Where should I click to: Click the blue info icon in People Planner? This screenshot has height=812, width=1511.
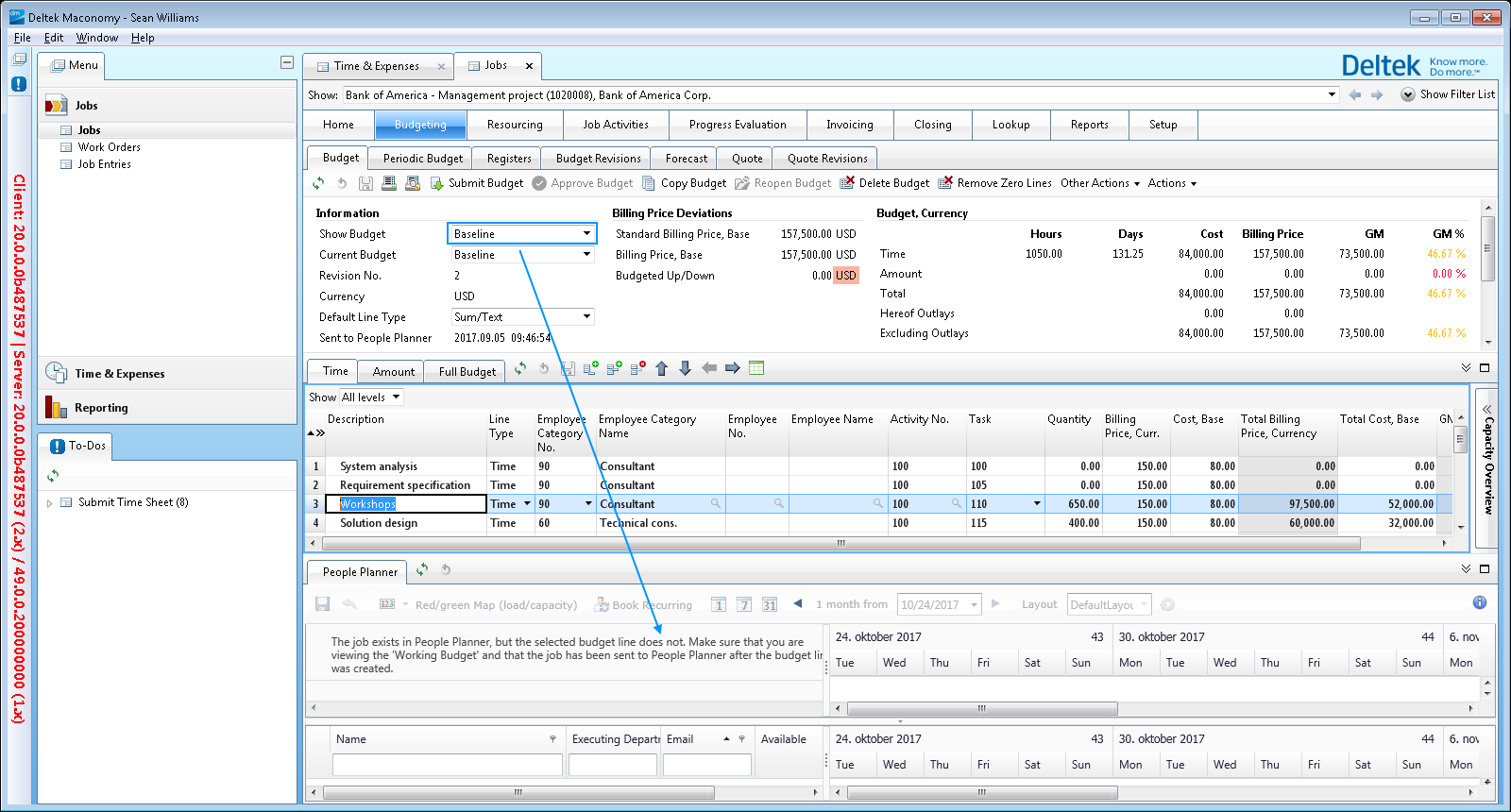[x=1479, y=602]
